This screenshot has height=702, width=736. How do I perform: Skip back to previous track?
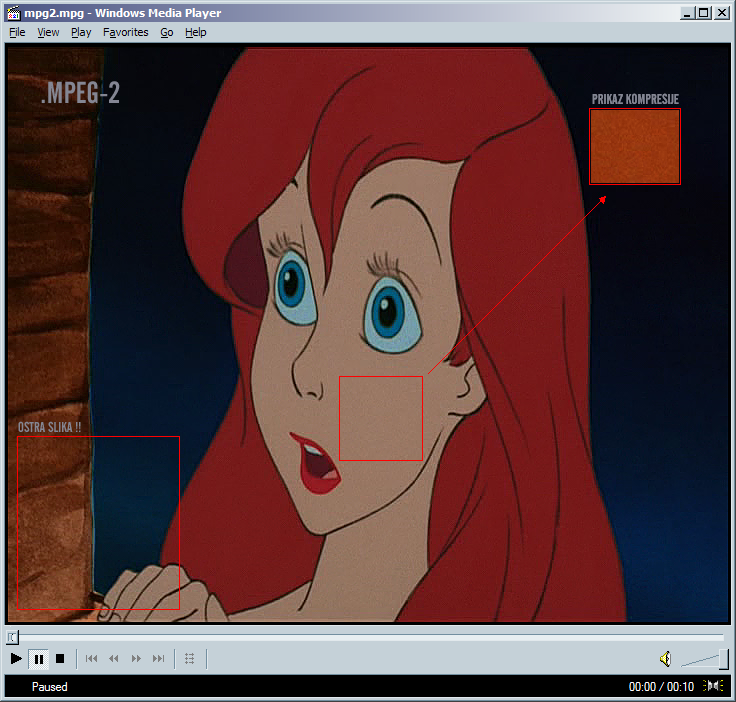point(92,659)
